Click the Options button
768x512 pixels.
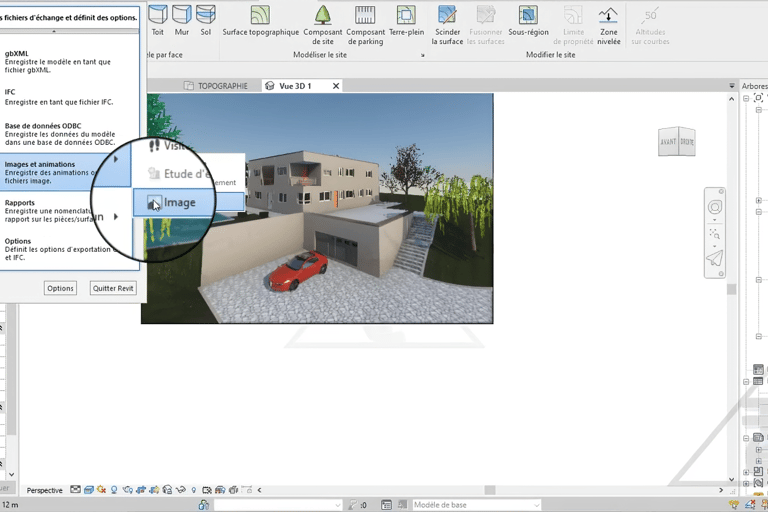(x=60, y=288)
